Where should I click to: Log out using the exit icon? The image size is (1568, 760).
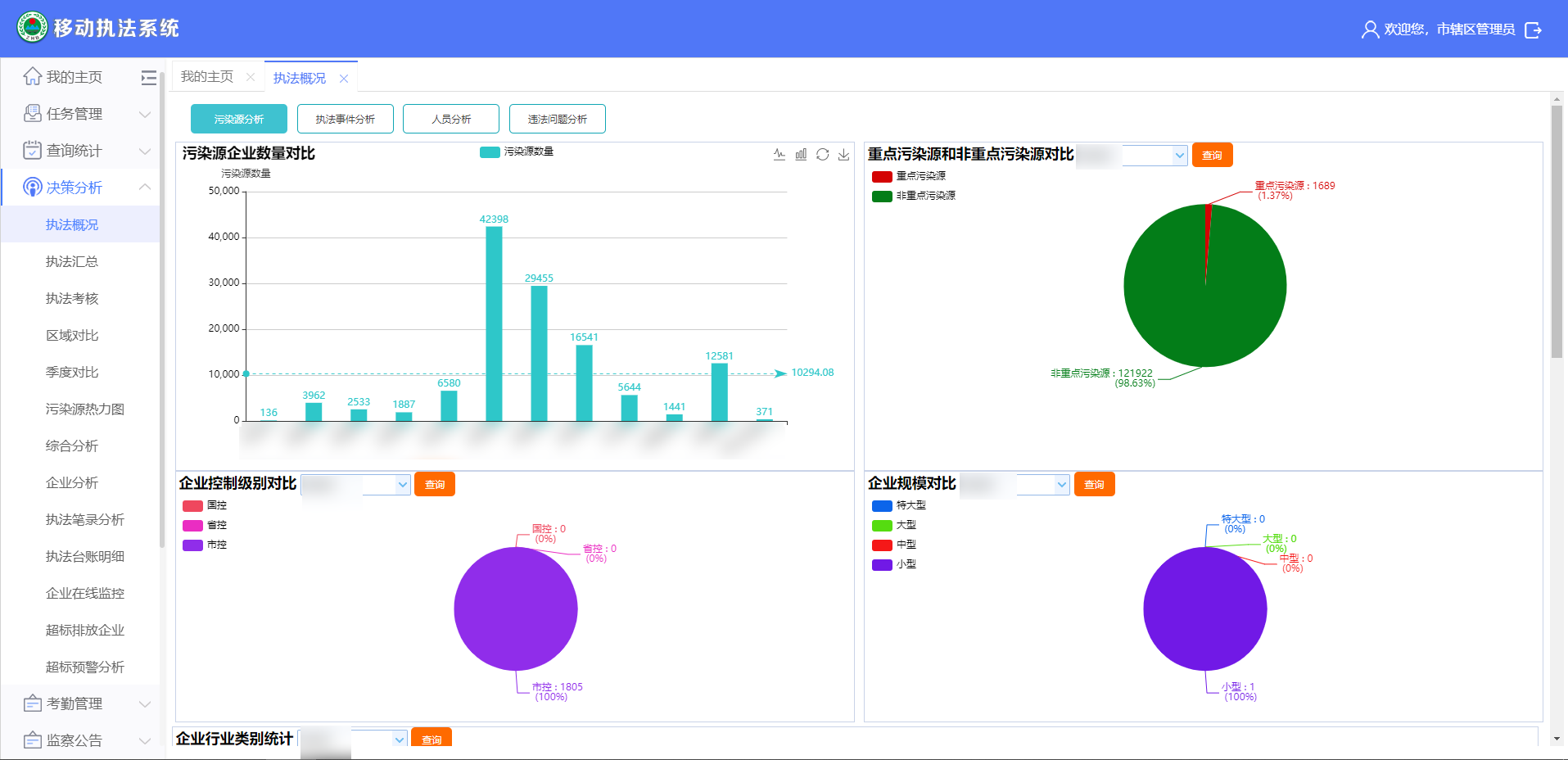point(1534,30)
